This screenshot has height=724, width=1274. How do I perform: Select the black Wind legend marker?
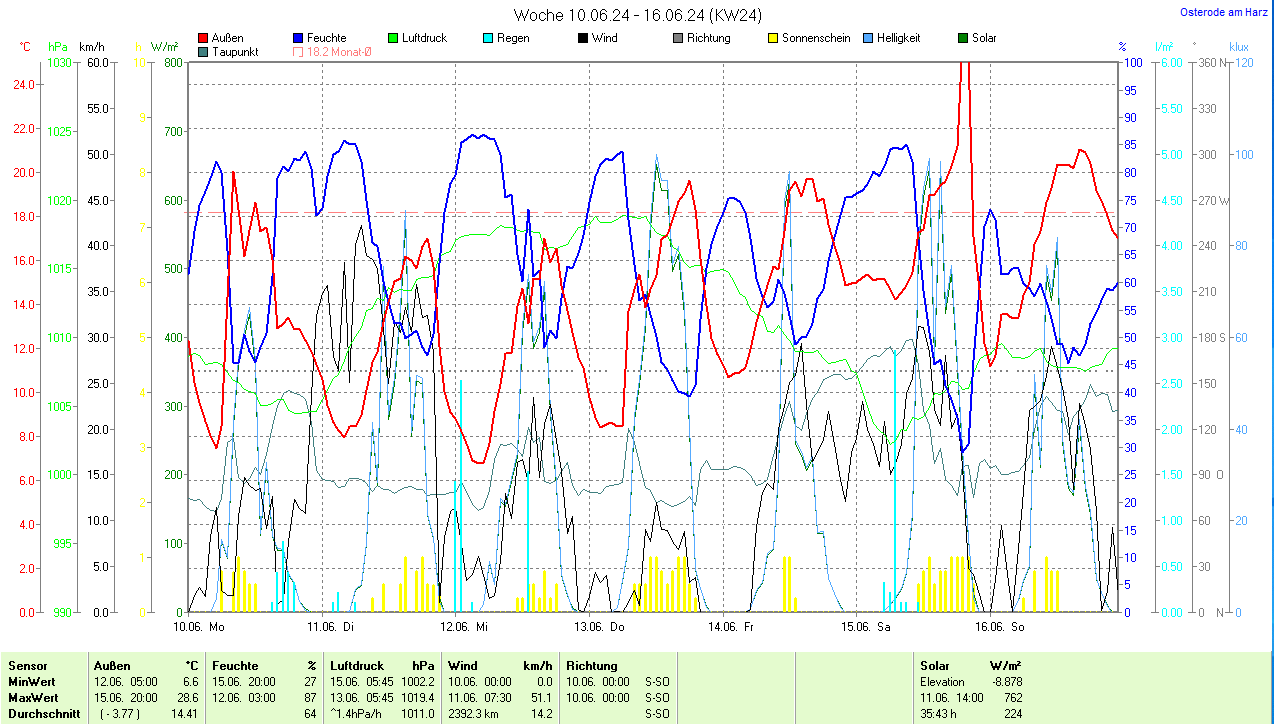582,38
